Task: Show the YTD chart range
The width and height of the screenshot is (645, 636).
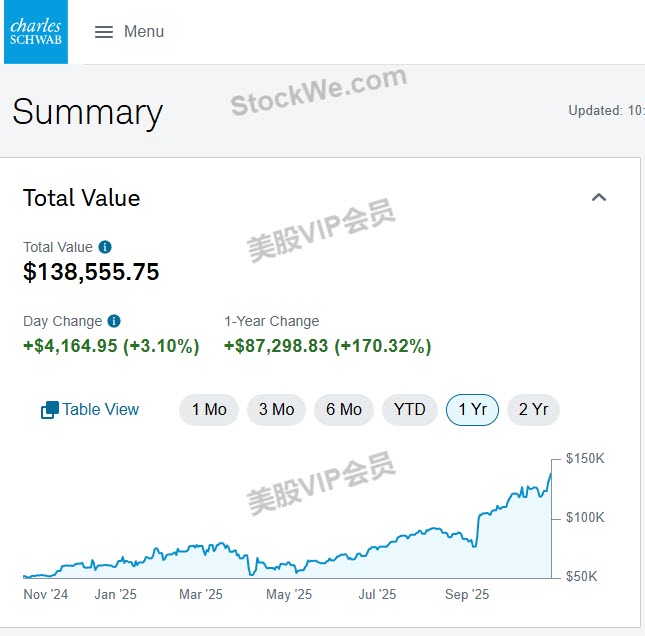Action: pos(409,410)
